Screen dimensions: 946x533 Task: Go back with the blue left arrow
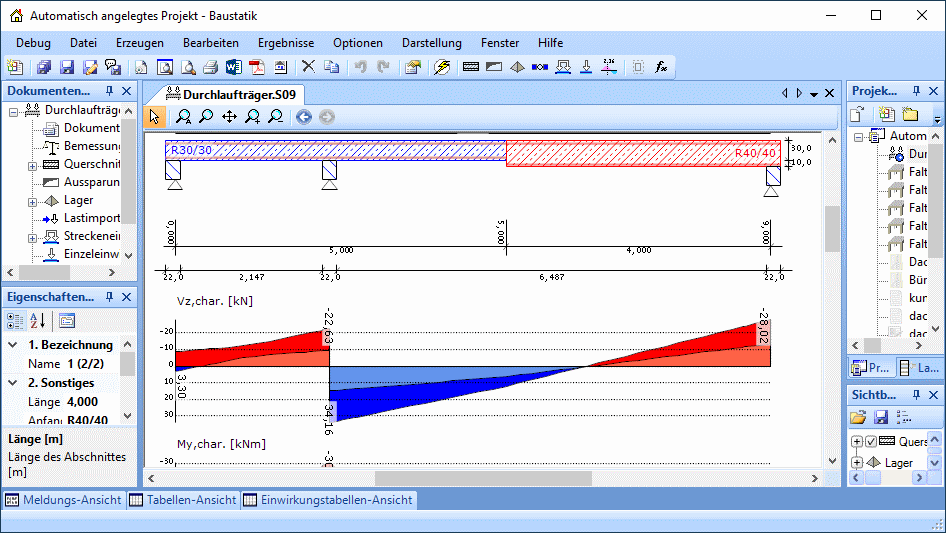click(304, 116)
